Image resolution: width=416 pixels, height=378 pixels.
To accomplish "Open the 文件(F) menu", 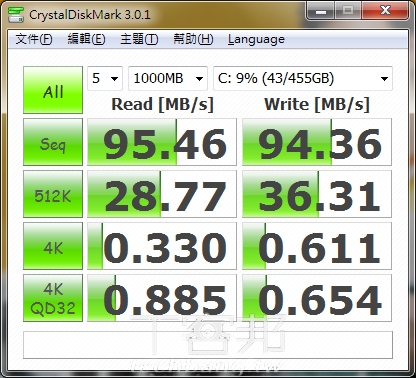I will [x=34, y=39].
